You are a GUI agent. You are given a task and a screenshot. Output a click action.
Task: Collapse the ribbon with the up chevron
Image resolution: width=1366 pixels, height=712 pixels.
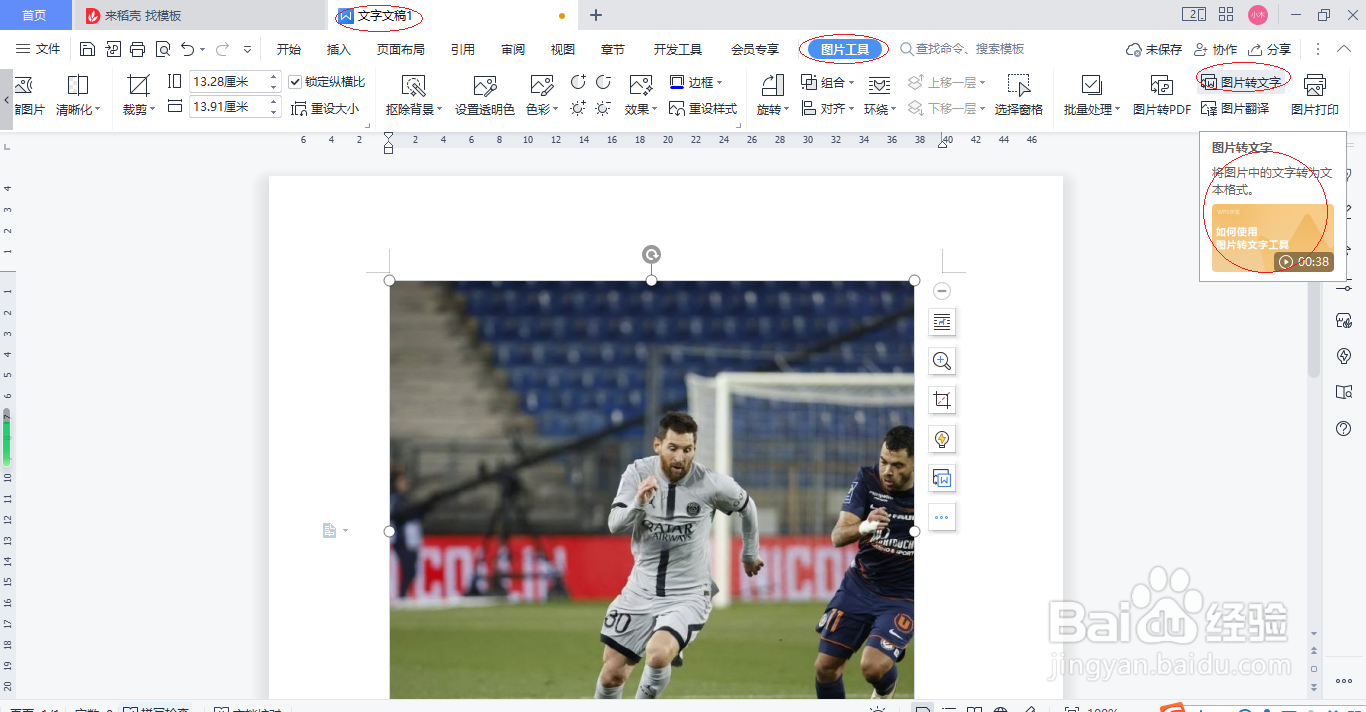coord(1342,49)
